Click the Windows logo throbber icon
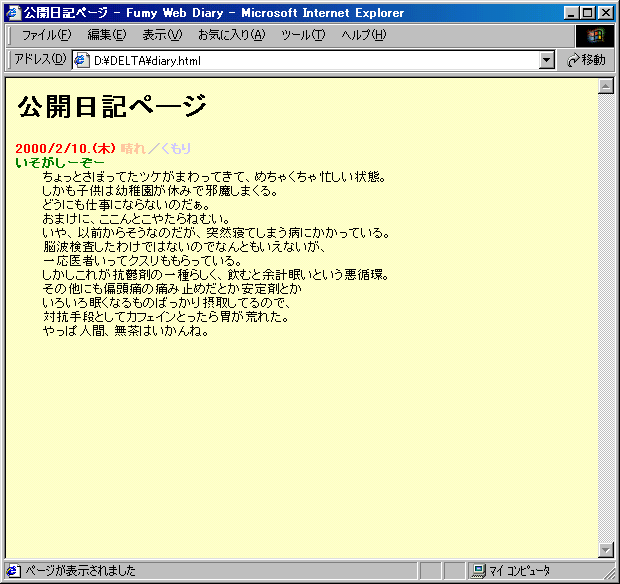This screenshot has height=584, width=620. point(595,36)
